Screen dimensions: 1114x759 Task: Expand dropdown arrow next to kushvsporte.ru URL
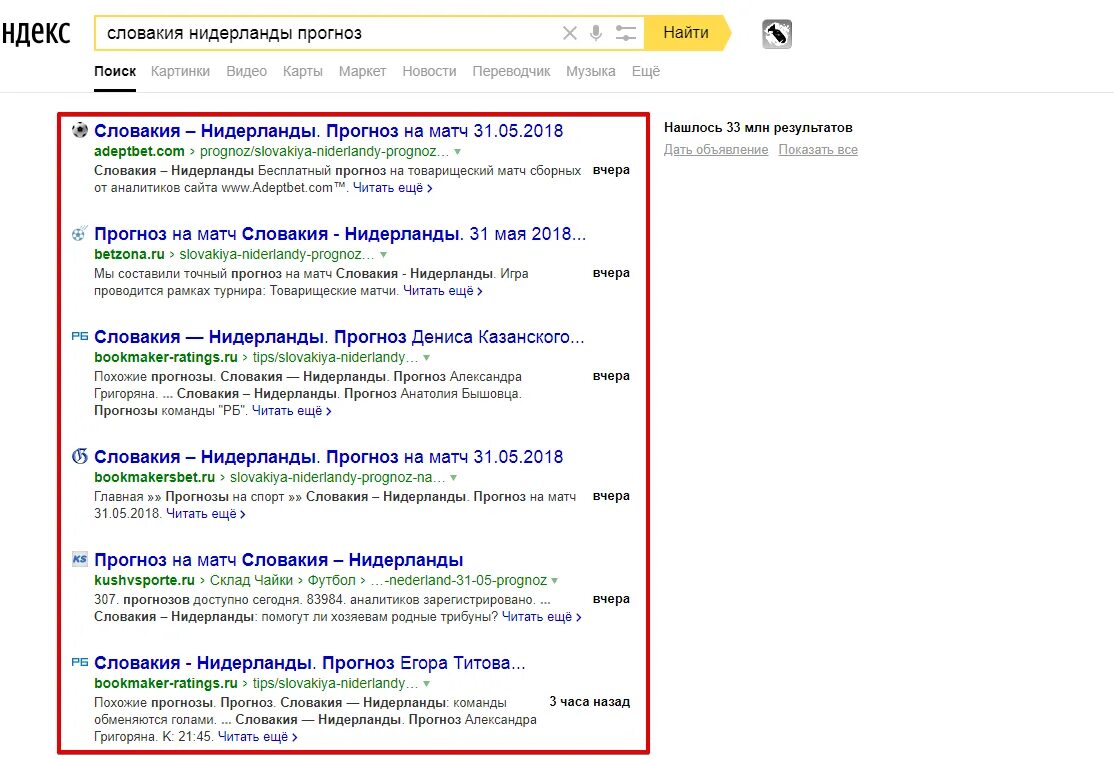coord(554,581)
